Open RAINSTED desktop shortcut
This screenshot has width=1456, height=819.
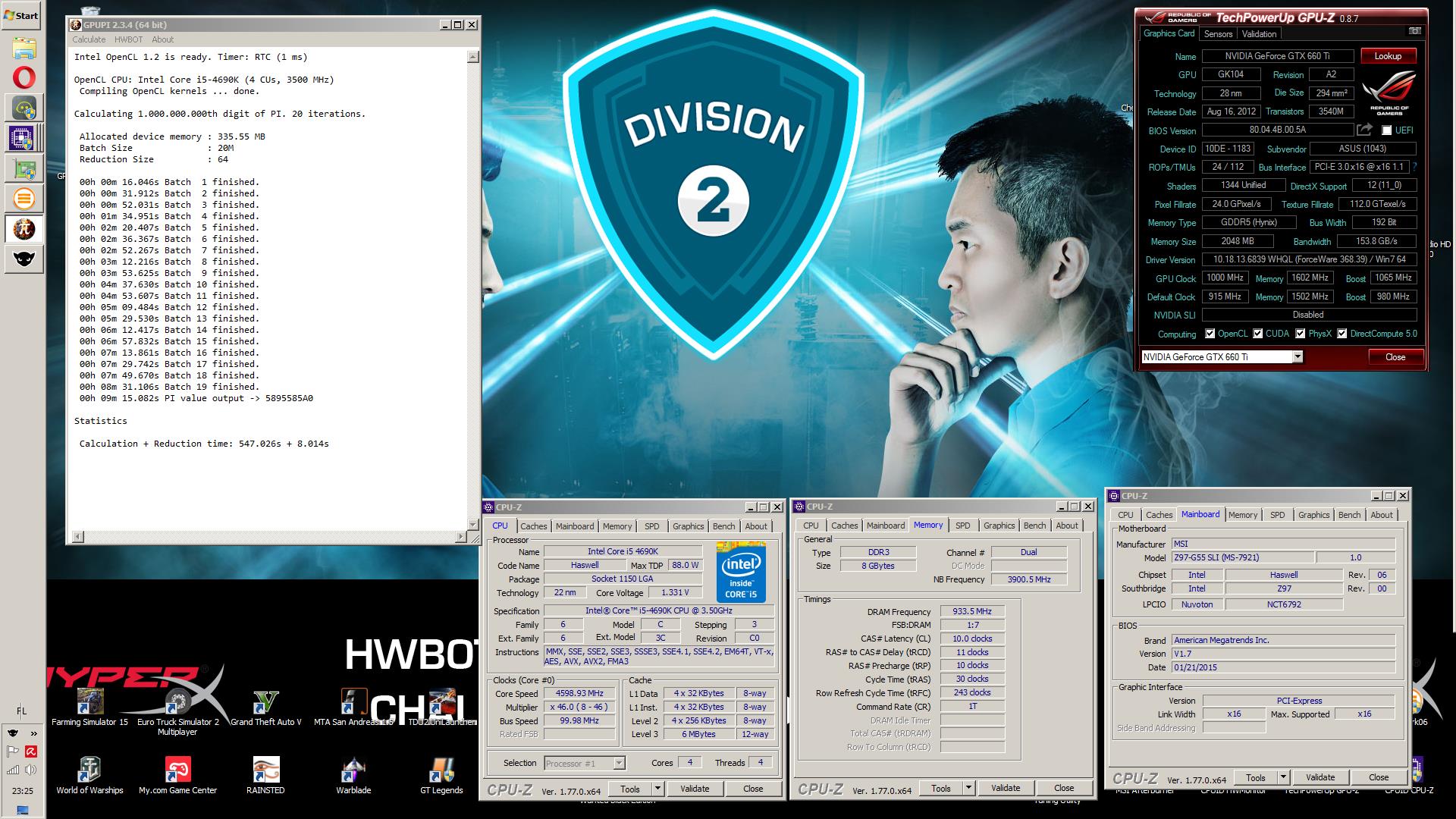(265, 776)
